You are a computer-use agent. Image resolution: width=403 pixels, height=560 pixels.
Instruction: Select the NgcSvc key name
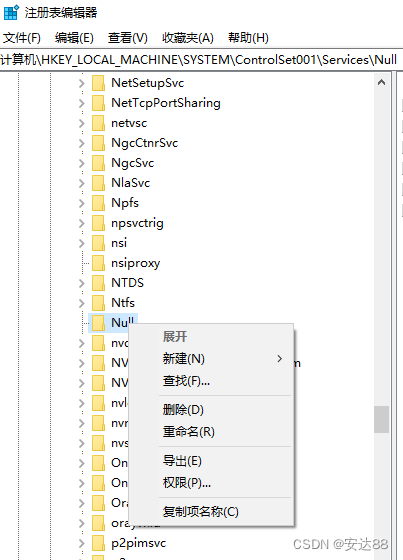coord(133,163)
